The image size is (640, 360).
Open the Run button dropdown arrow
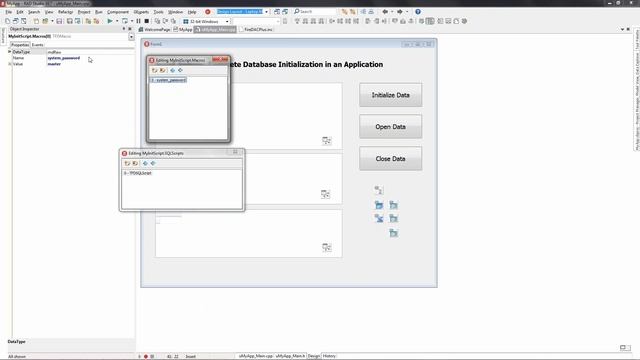pos(117,21)
